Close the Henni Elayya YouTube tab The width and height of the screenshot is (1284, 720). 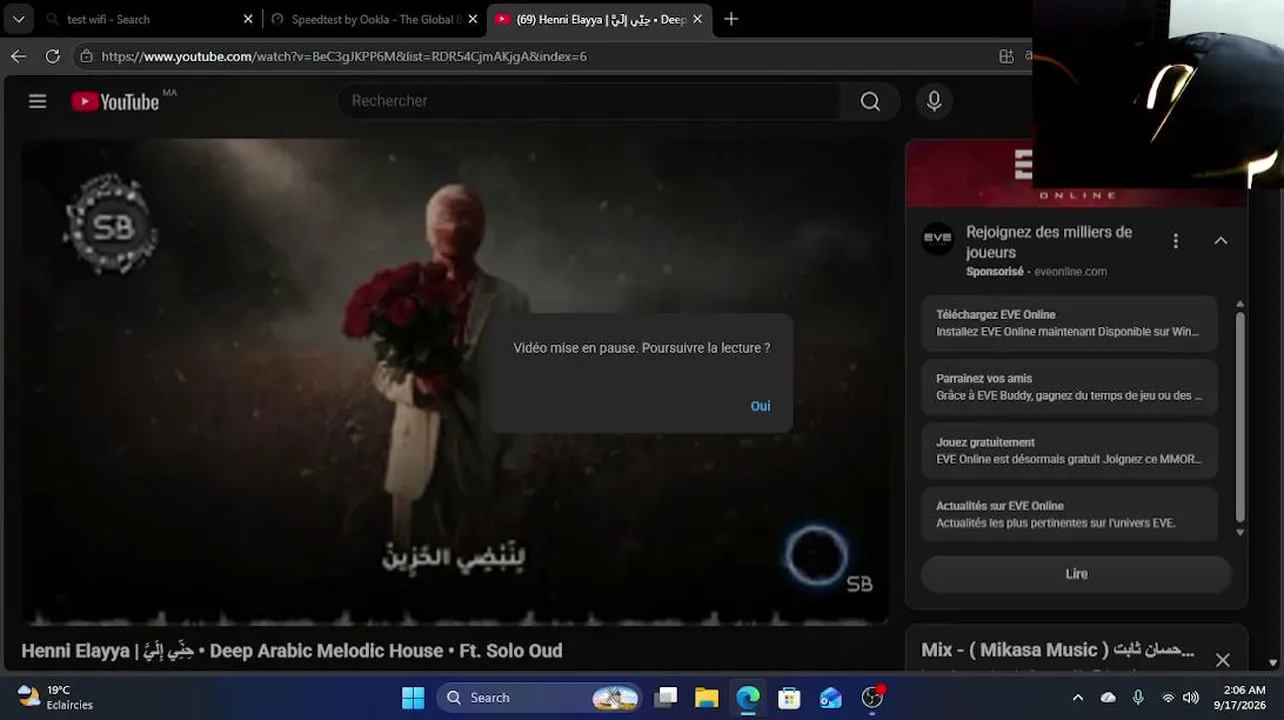tap(698, 19)
